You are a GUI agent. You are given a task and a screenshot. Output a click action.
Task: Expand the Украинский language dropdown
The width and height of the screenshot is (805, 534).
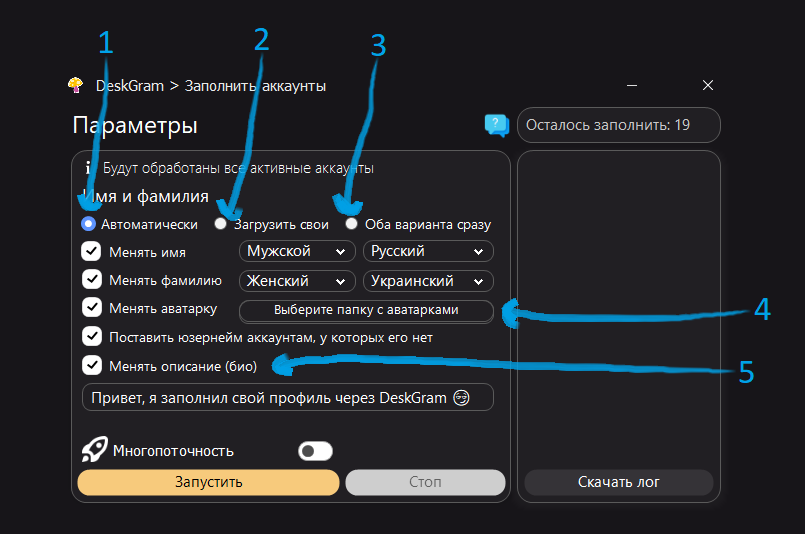pos(428,281)
